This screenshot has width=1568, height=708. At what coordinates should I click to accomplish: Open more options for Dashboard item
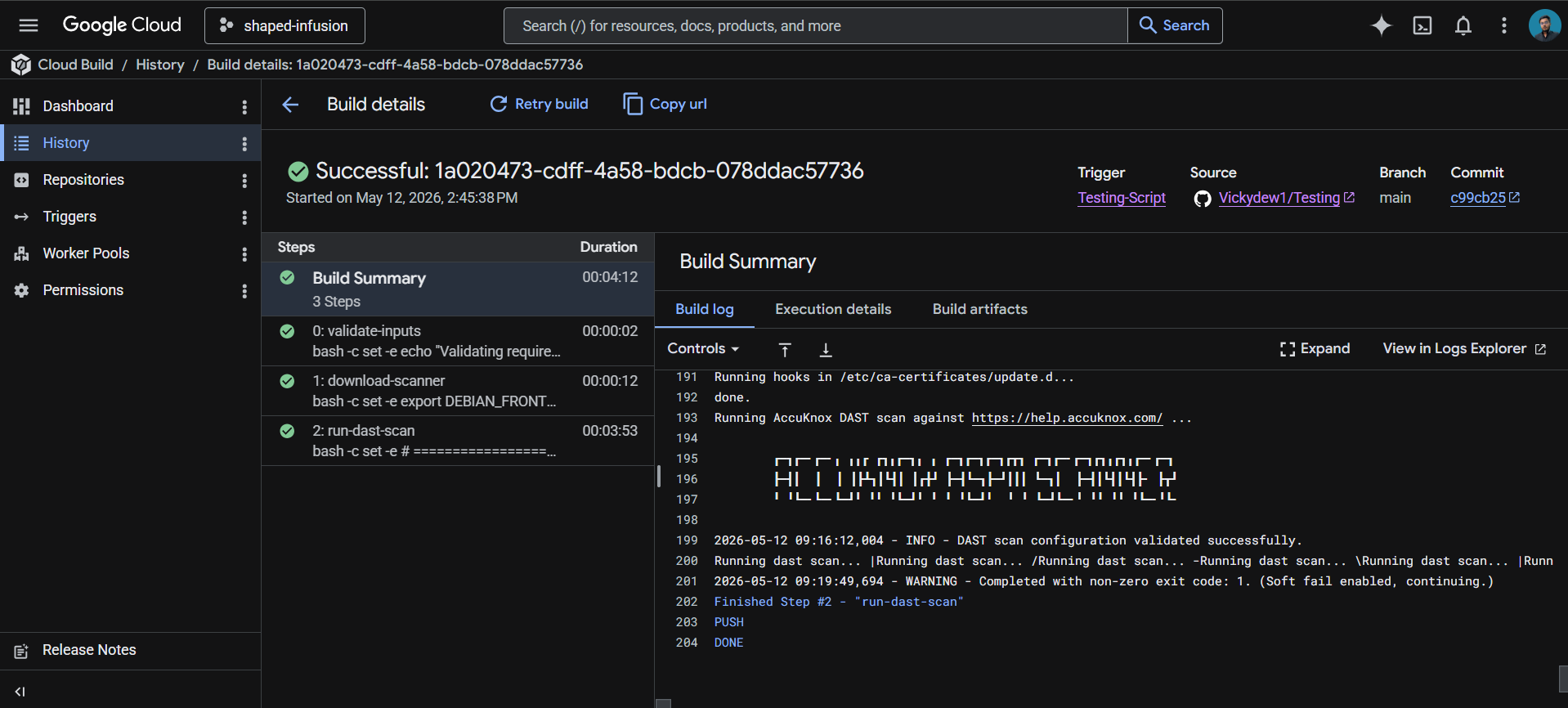pos(244,107)
